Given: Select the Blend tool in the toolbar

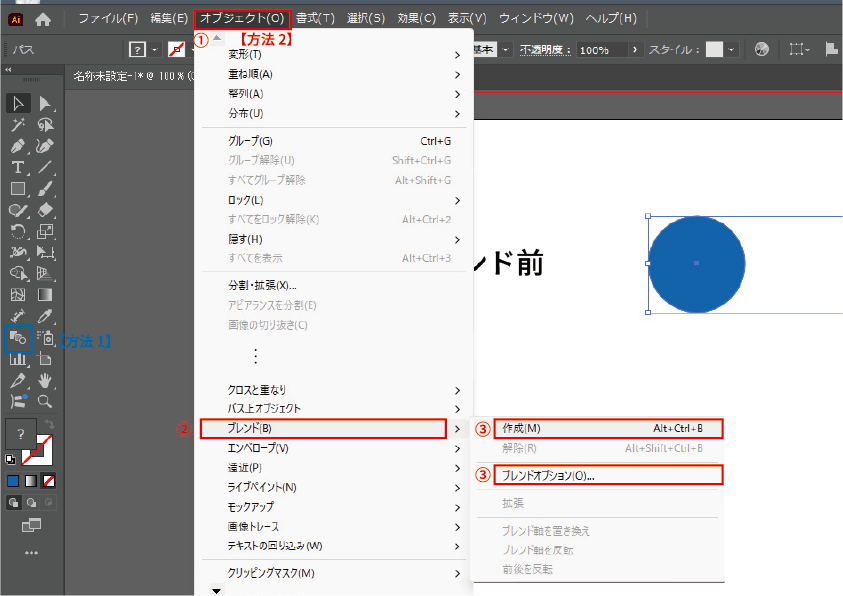Looking at the screenshot, I should pyautogui.click(x=18, y=338).
